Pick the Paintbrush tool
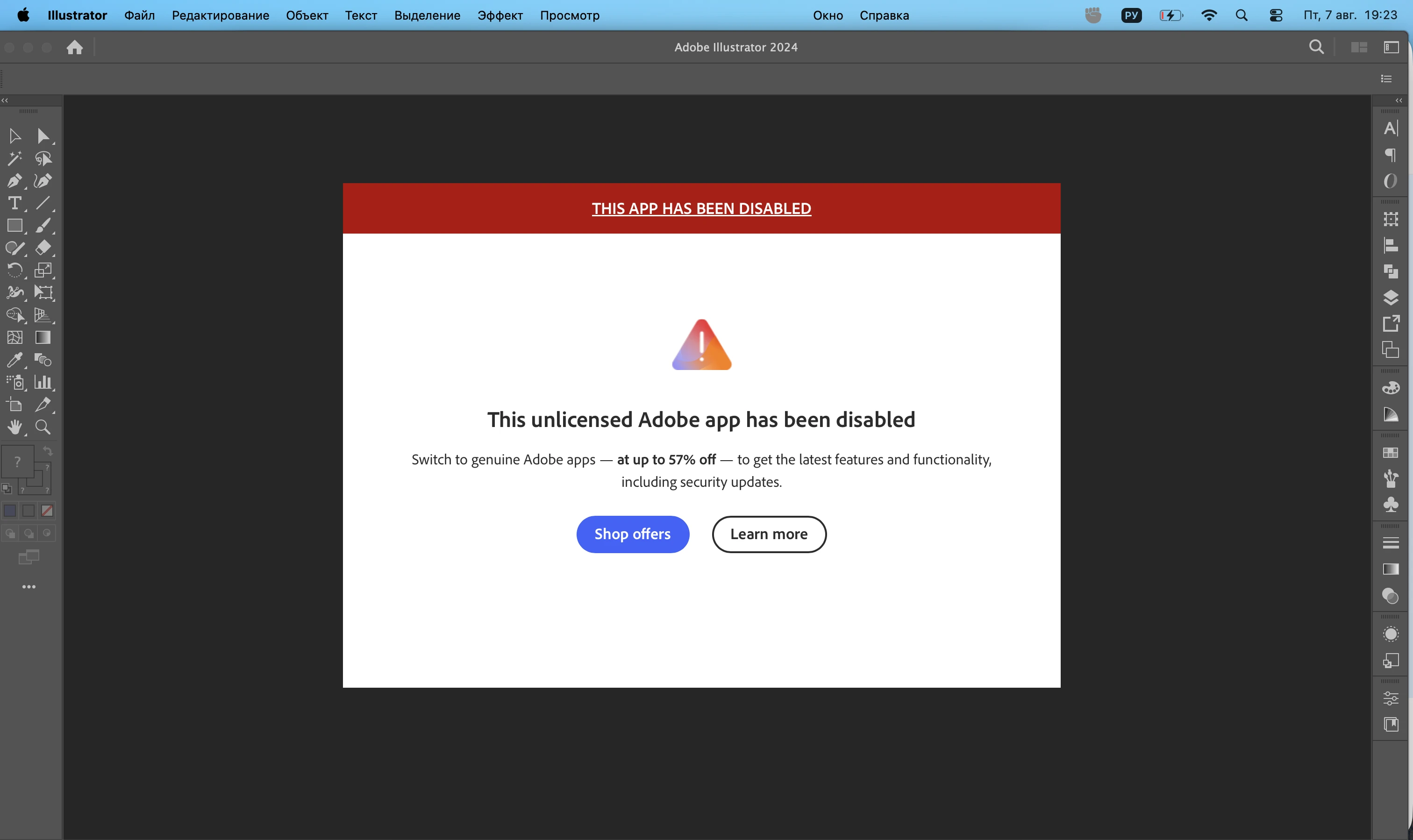 tap(43, 225)
